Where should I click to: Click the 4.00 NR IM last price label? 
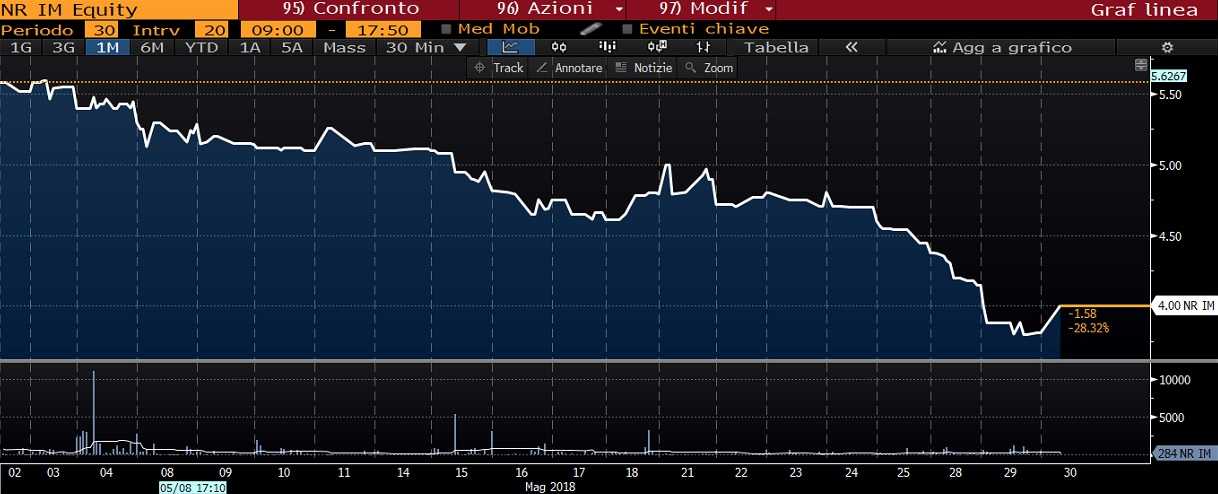click(x=1184, y=304)
